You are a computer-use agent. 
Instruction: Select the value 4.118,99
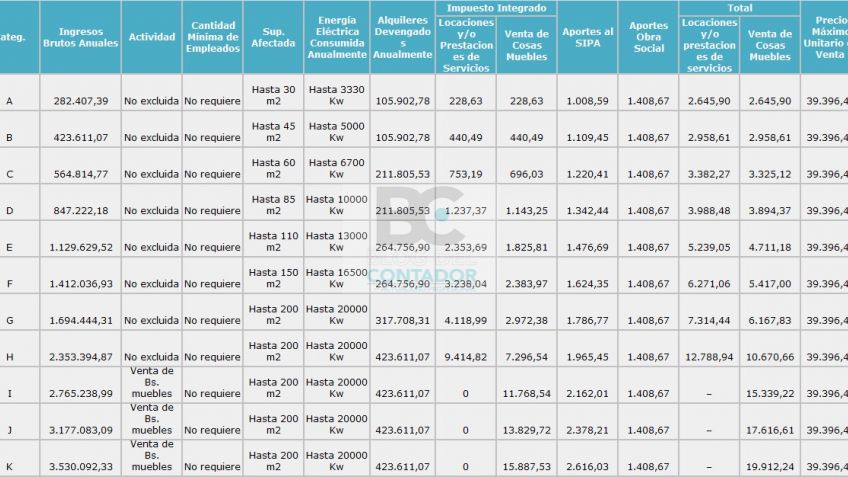(466, 321)
